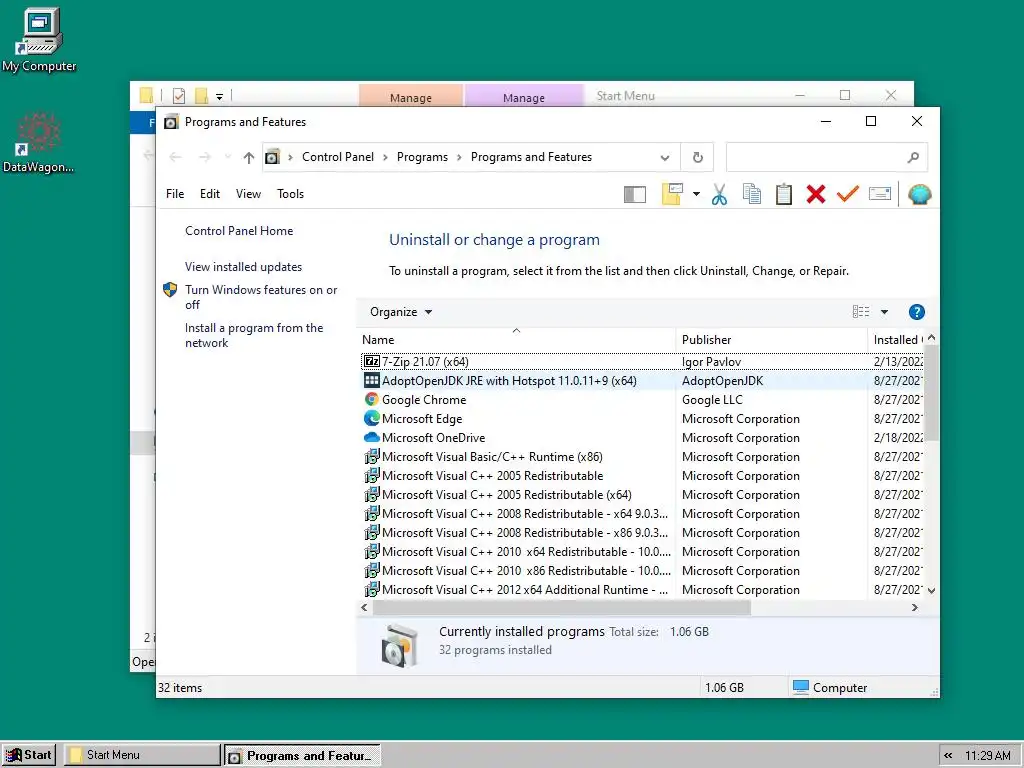Sort by the Installed On column header
Image resolution: width=1024 pixels, height=768 pixels.
(896, 340)
